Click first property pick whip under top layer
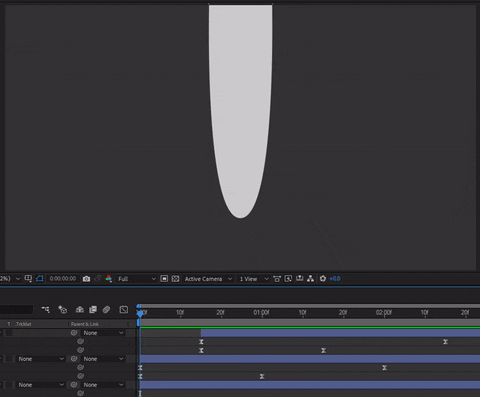Viewport: 480px width, 397px height. (80, 341)
